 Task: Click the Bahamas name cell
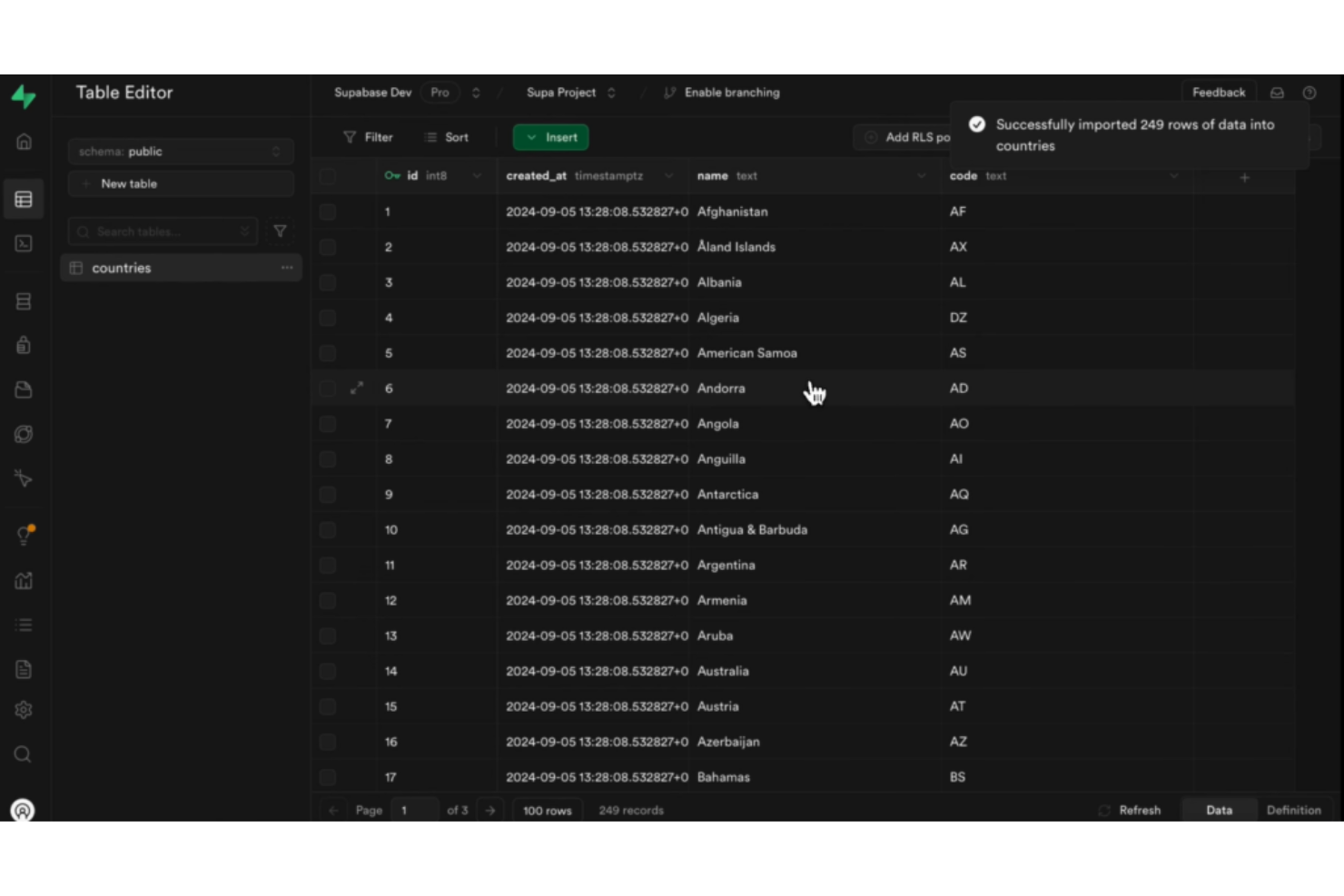point(815,777)
